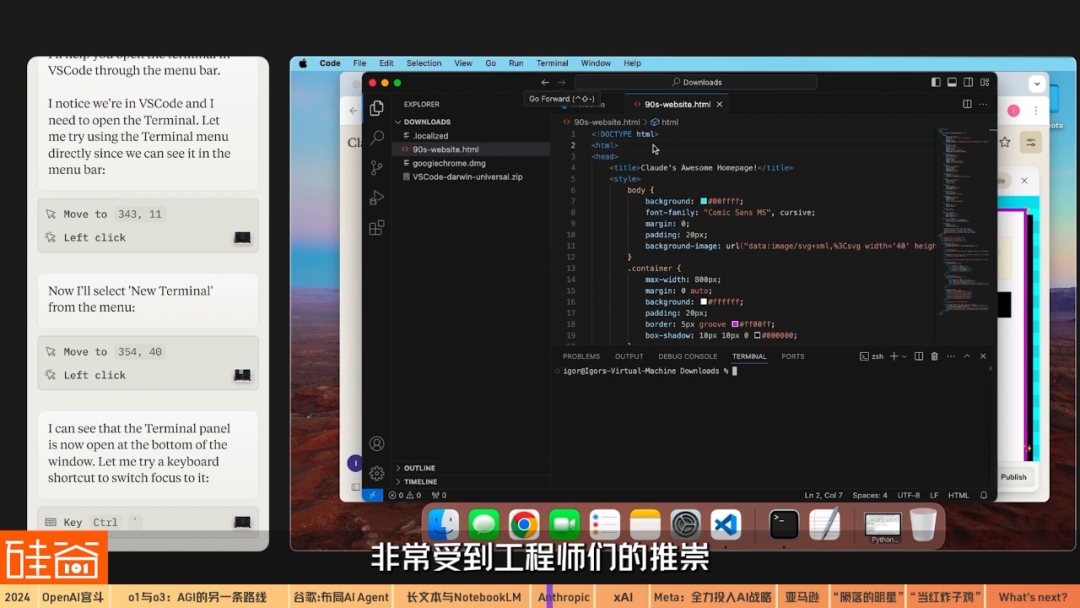Open the Extensions view

(377, 228)
